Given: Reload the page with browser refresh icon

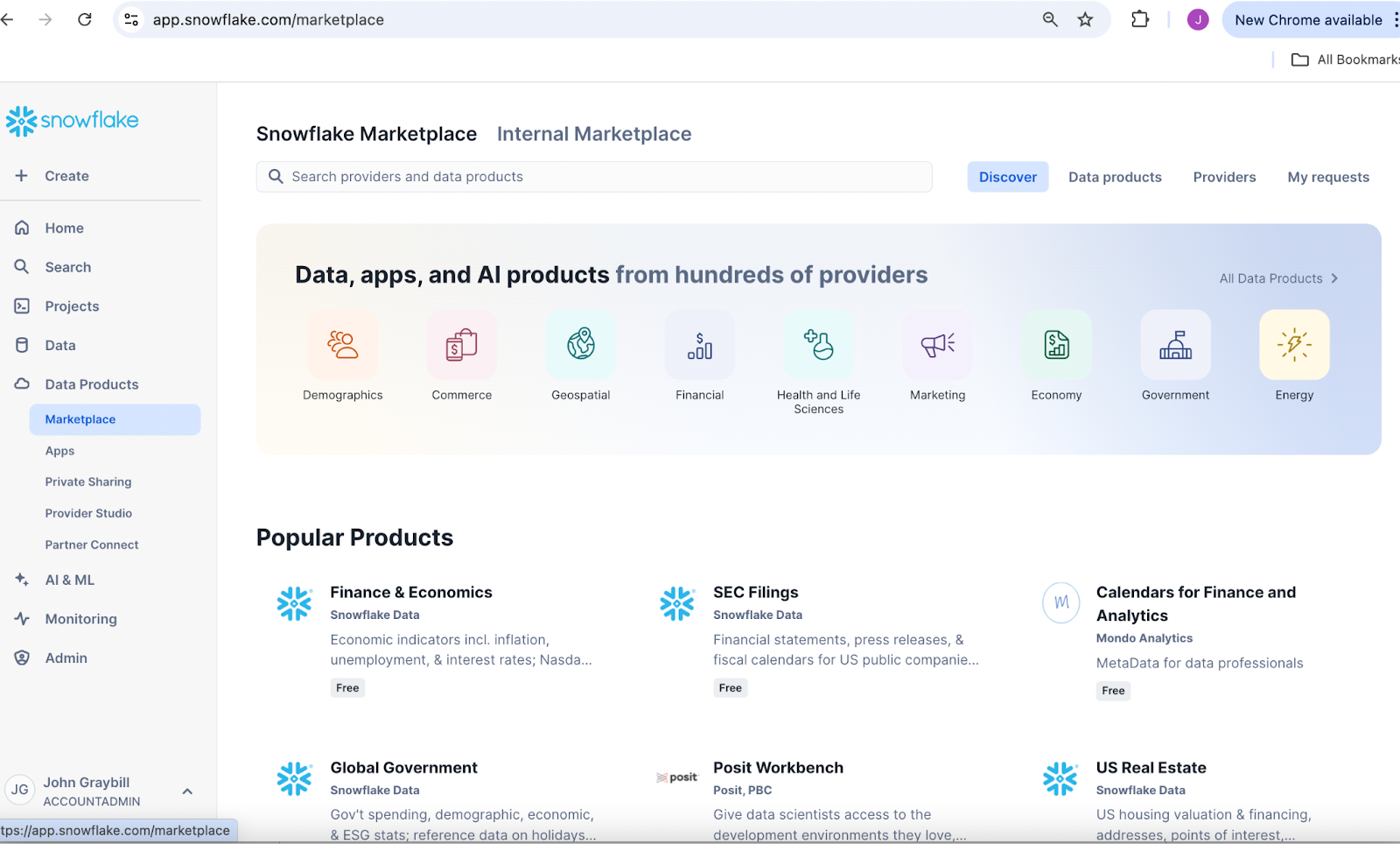Looking at the screenshot, I should coord(85,19).
